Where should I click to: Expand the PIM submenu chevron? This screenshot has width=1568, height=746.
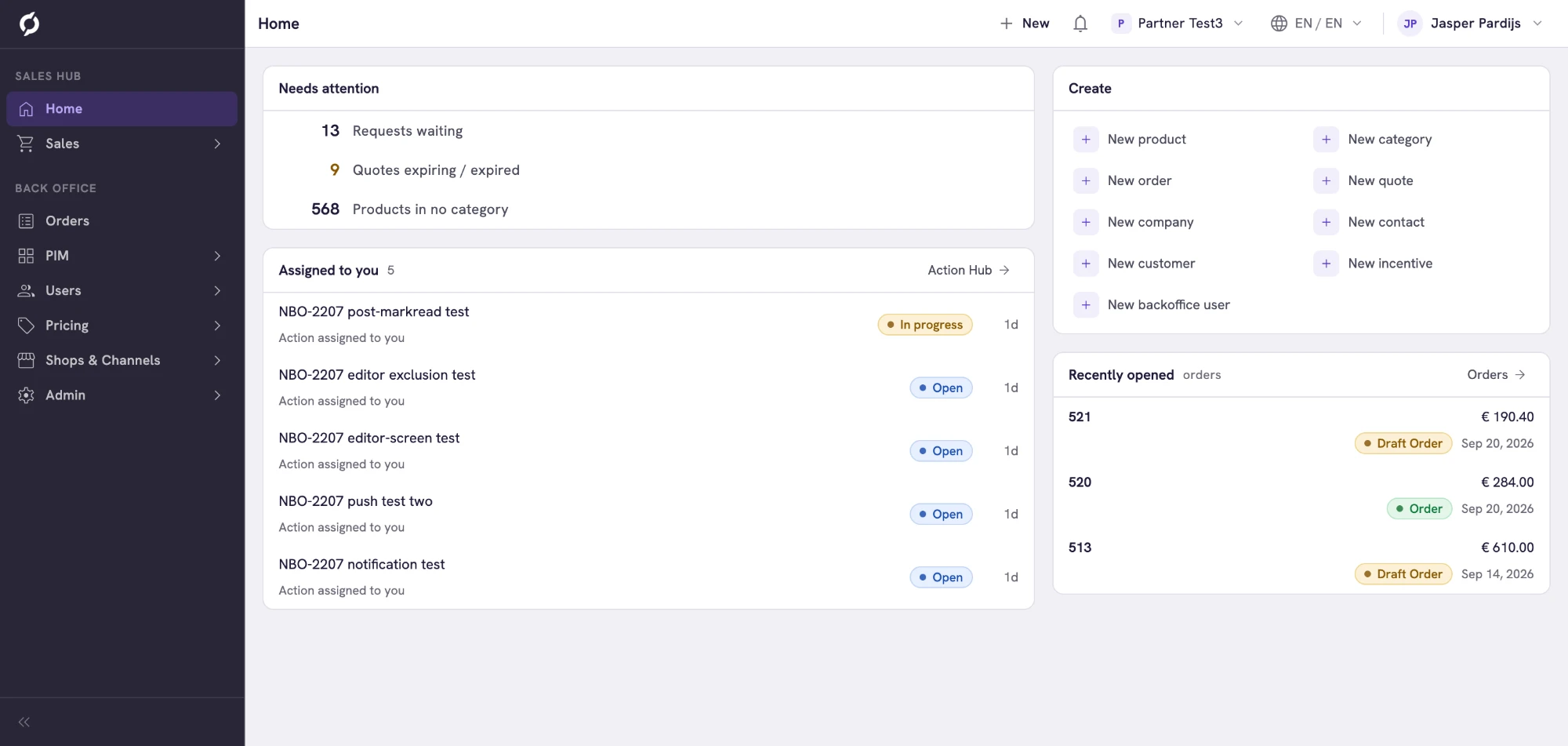point(217,256)
